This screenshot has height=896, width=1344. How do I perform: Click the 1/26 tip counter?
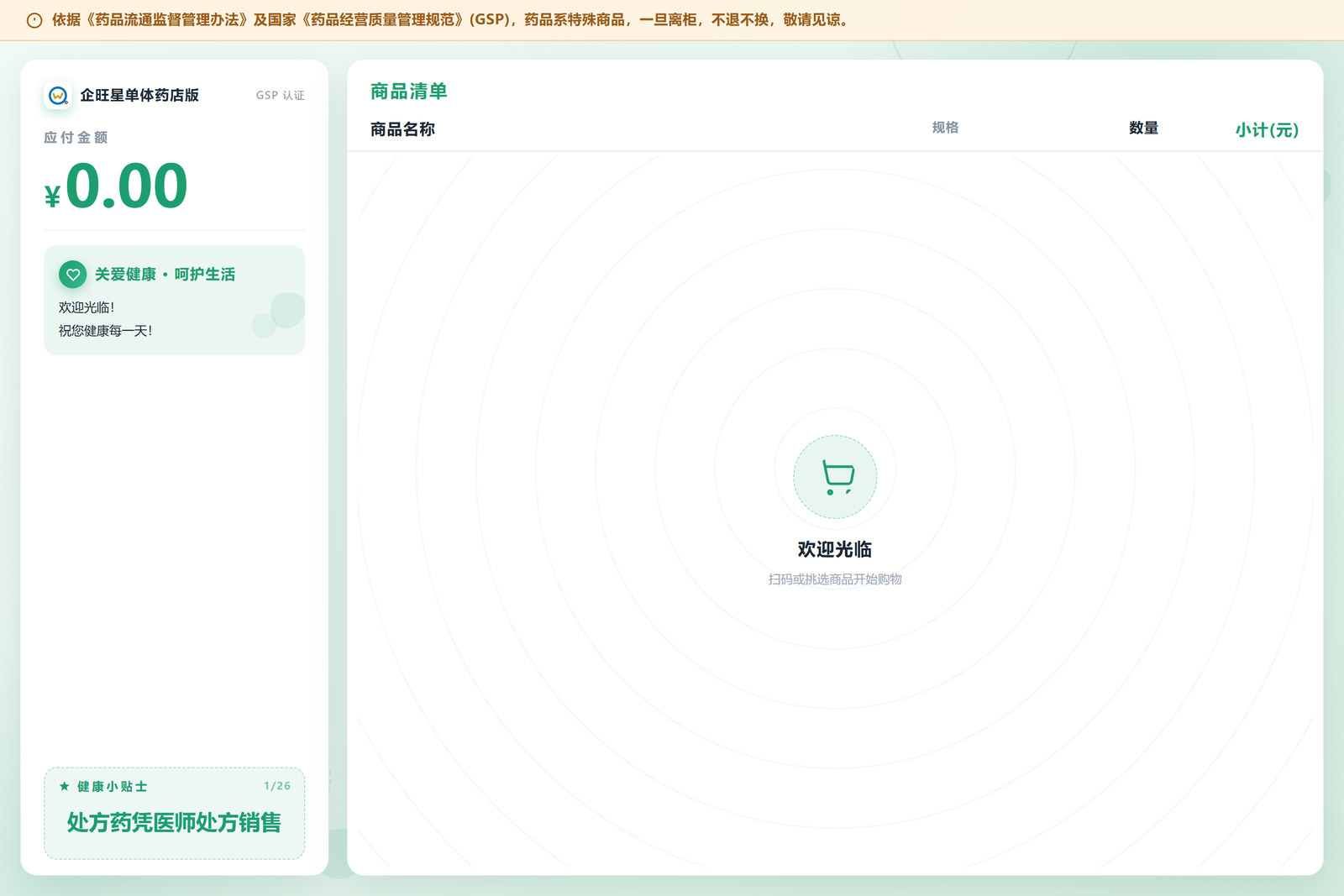click(277, 786)
